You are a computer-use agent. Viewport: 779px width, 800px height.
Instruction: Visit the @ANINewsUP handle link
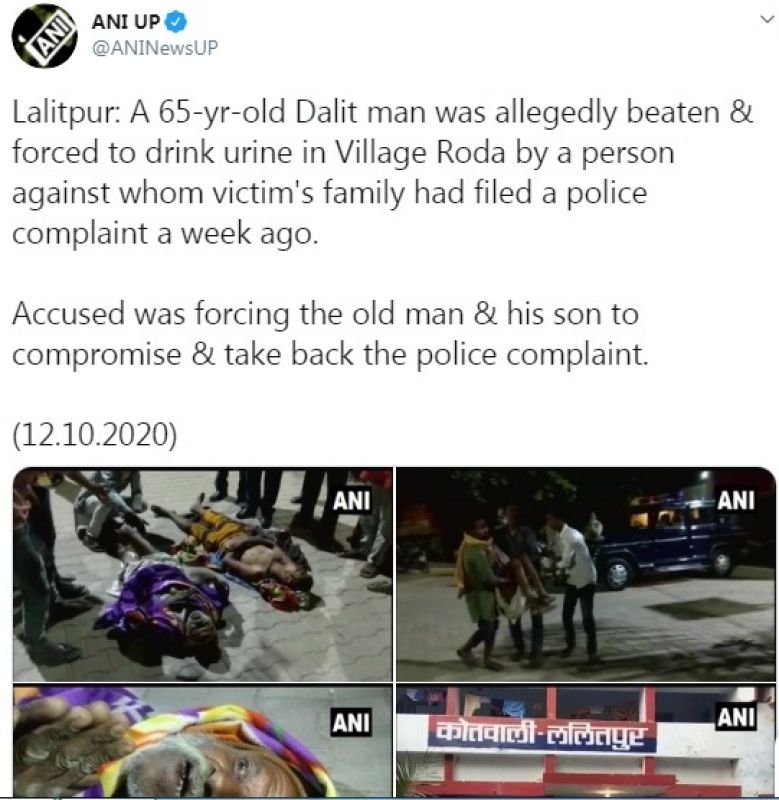click(155, 47)
